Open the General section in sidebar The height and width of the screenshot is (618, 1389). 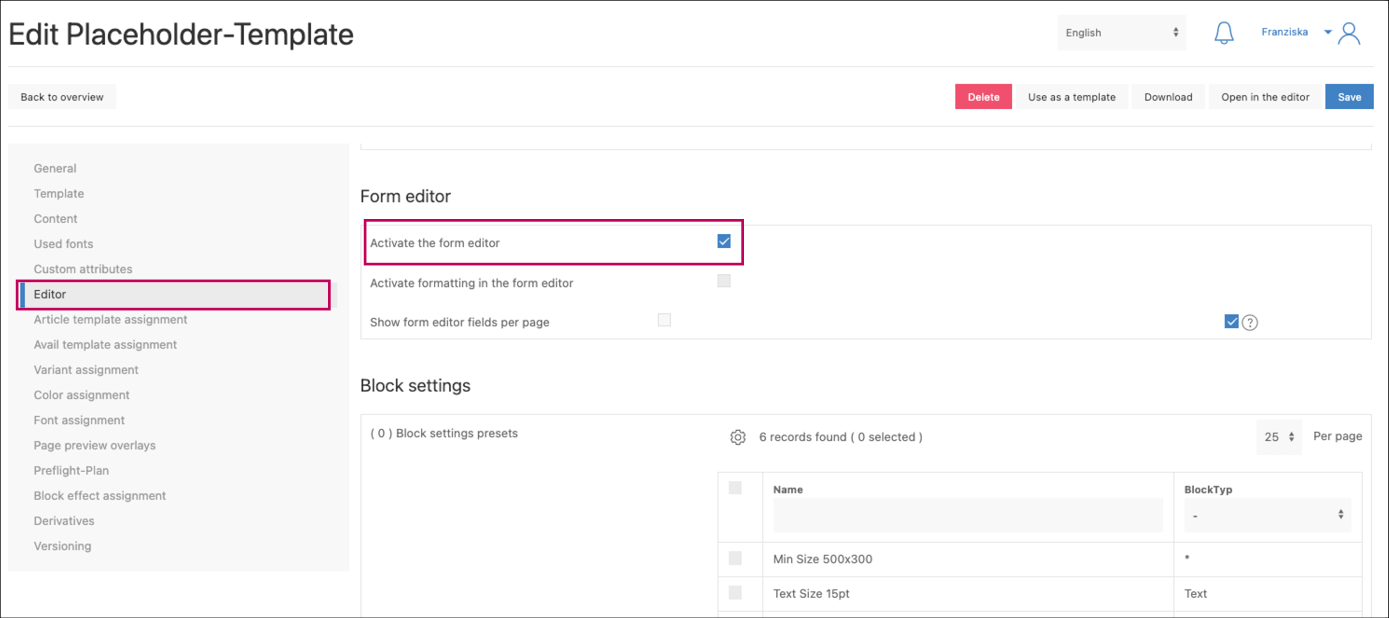tap(55, 169)
